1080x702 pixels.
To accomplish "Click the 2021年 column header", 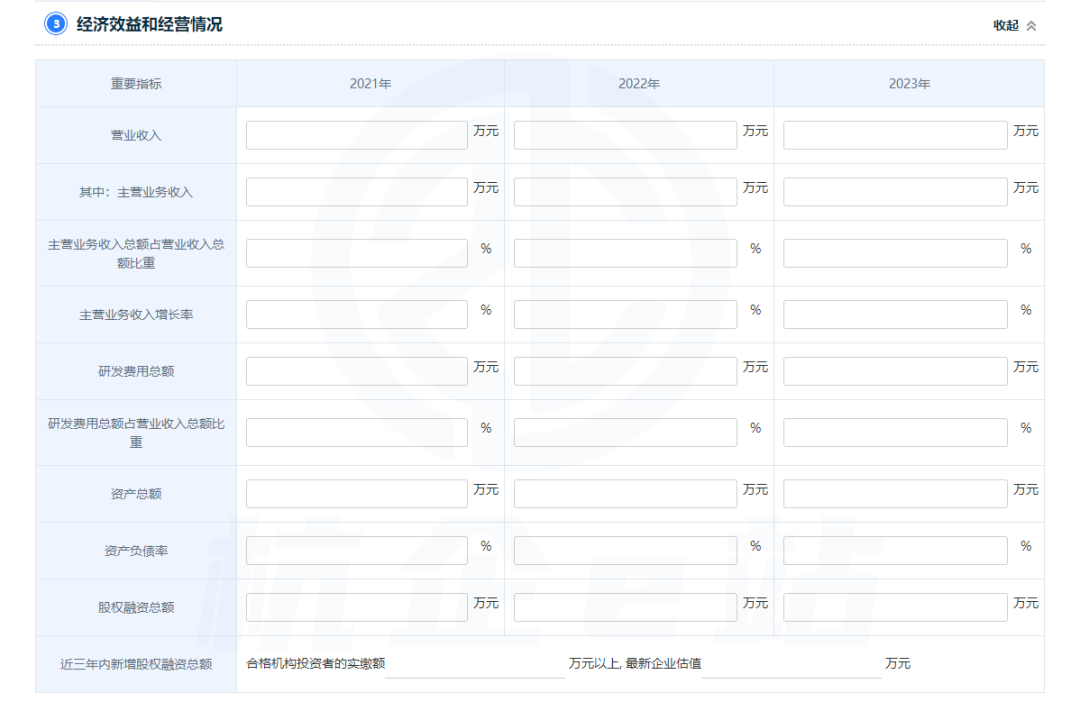I will pos(371,84).
